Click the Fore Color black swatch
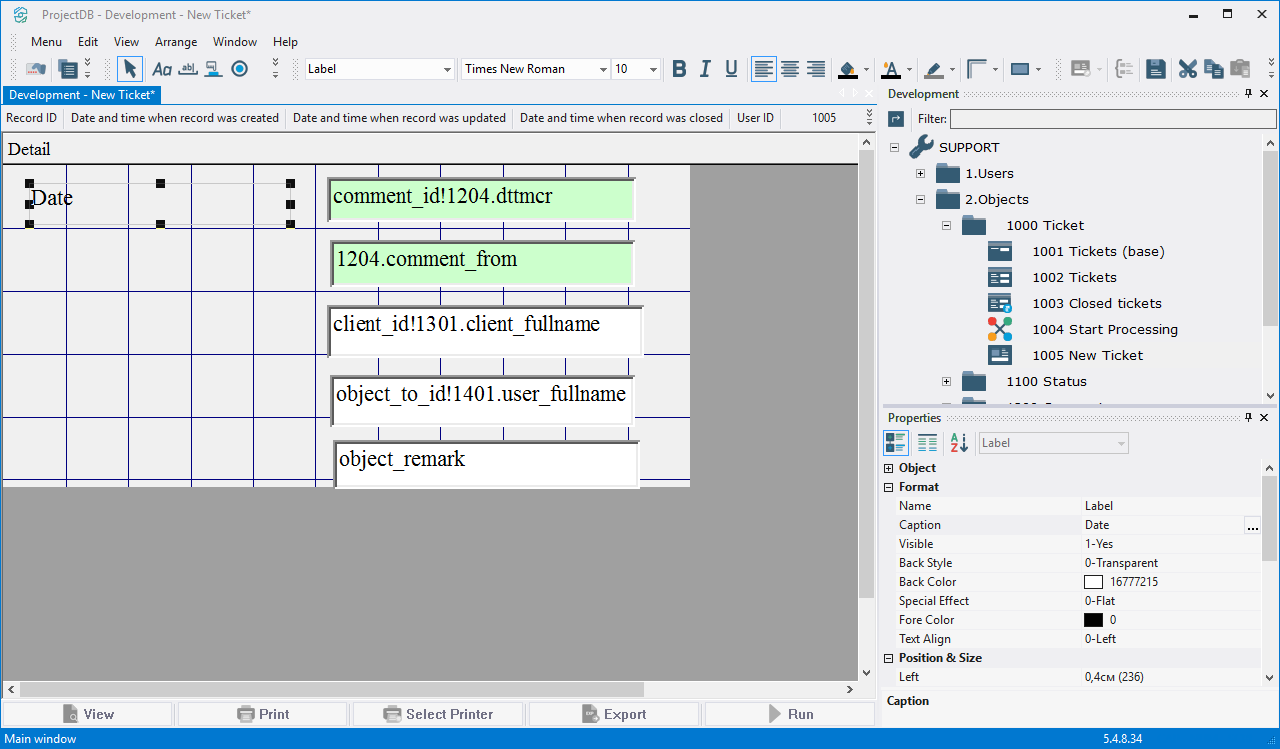The image size is (1280, 749). click(x=1093, y=620)
